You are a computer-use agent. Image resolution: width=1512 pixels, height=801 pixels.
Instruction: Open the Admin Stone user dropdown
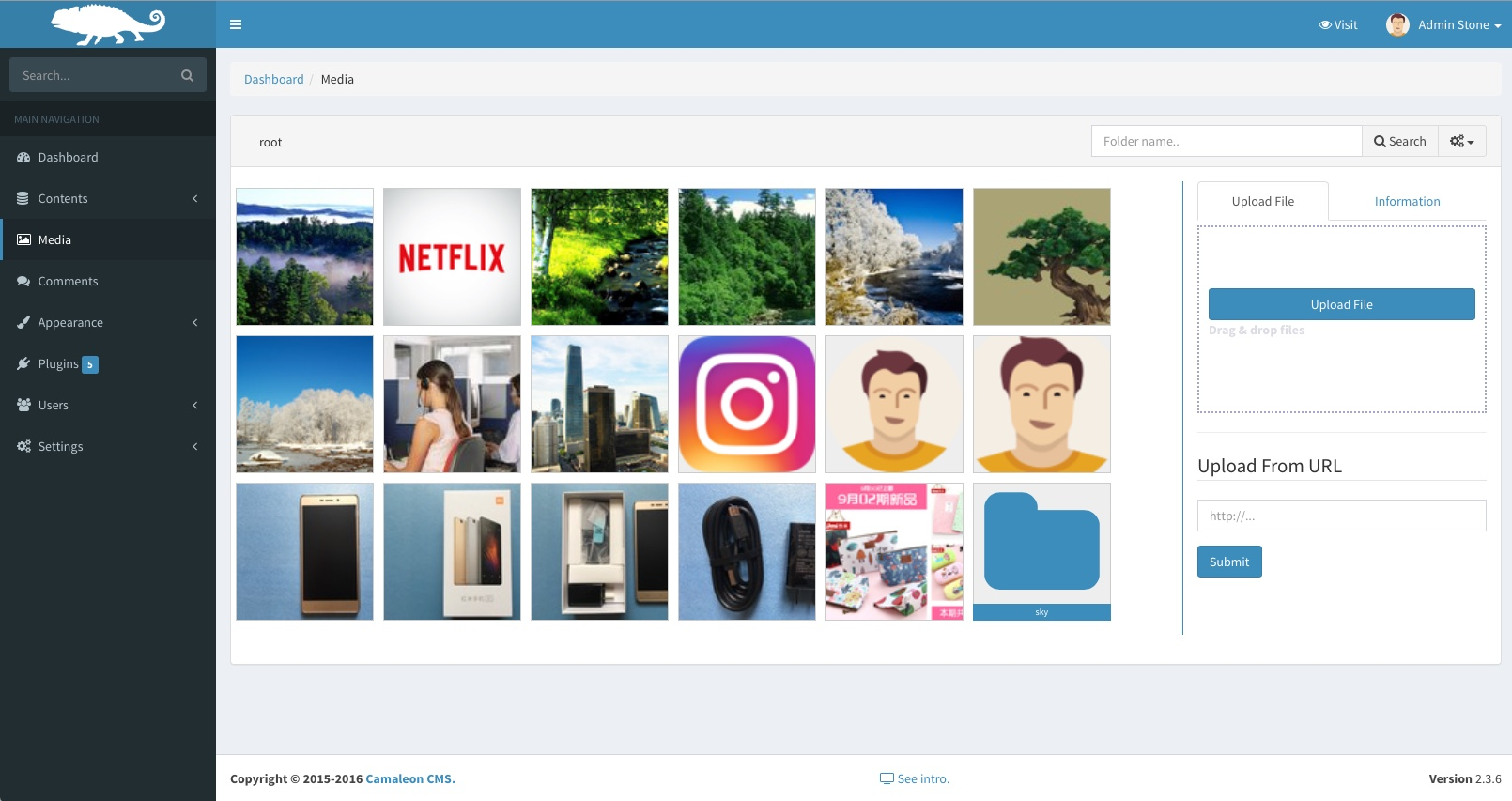coord(1443,24)
